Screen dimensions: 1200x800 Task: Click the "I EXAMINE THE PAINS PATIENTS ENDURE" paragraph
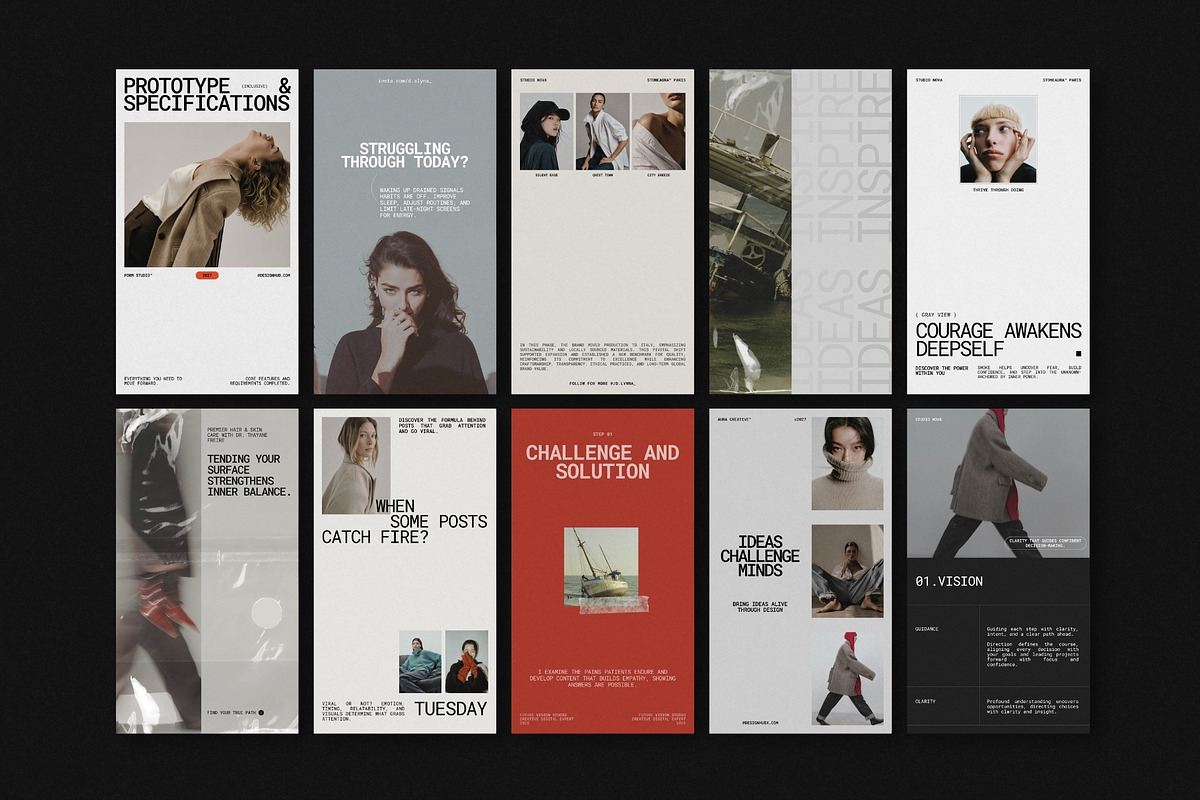(x=602, y=680)
